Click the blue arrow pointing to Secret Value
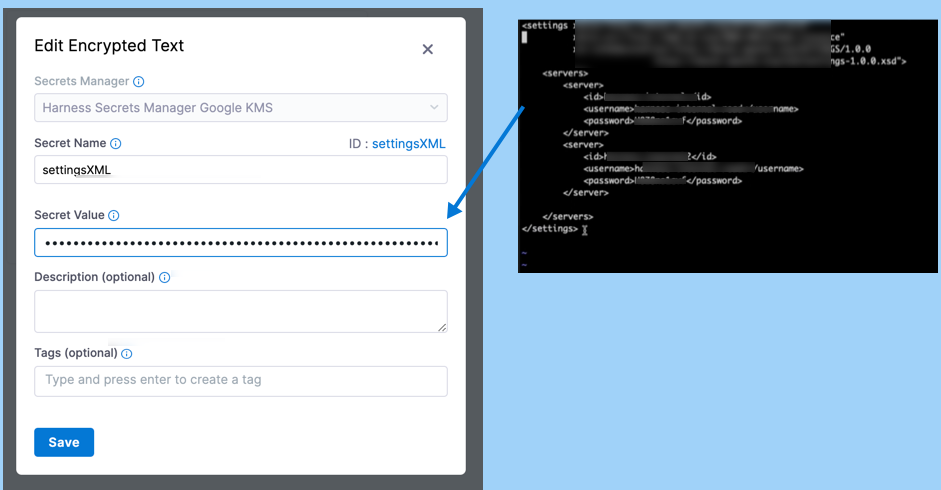 (486, 160)
